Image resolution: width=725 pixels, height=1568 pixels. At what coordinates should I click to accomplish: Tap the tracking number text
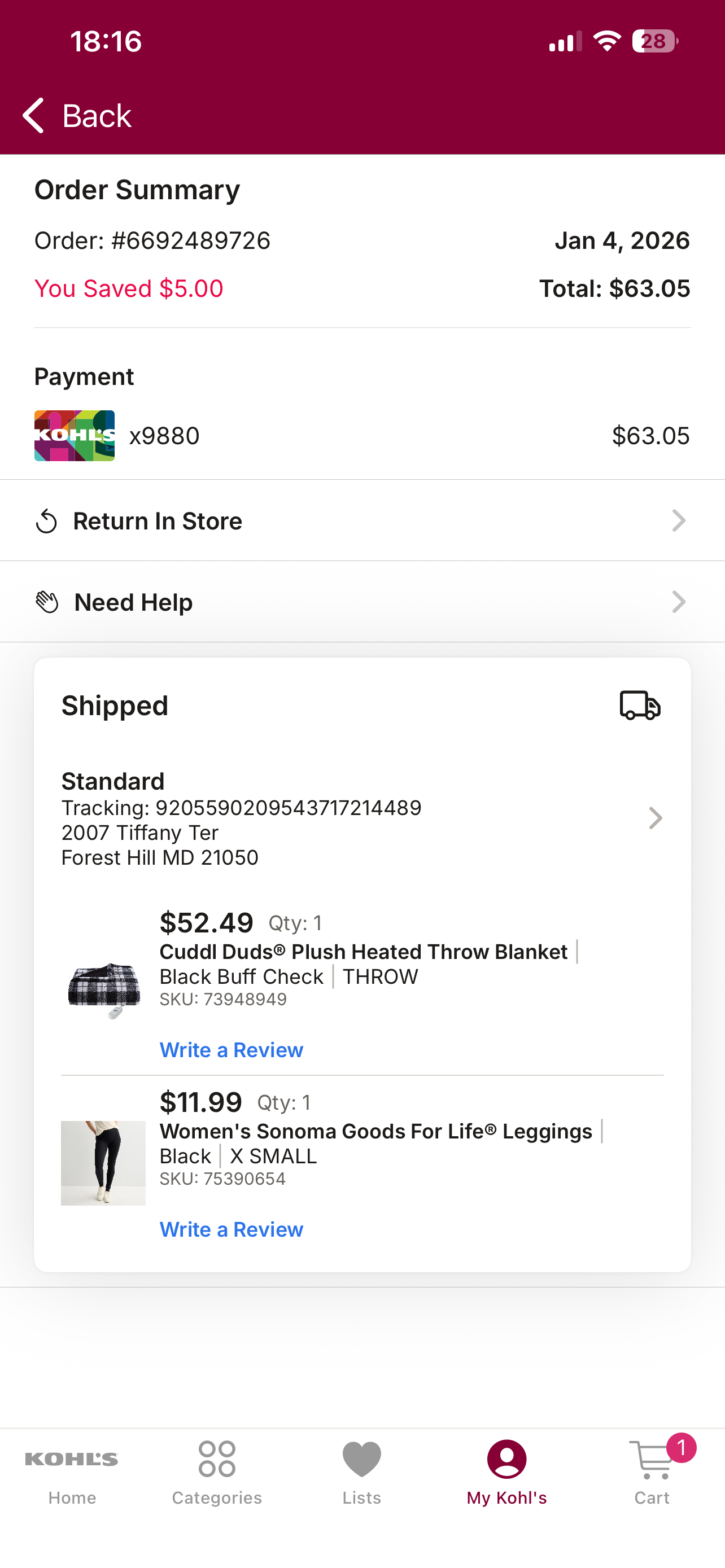point(242,808)
